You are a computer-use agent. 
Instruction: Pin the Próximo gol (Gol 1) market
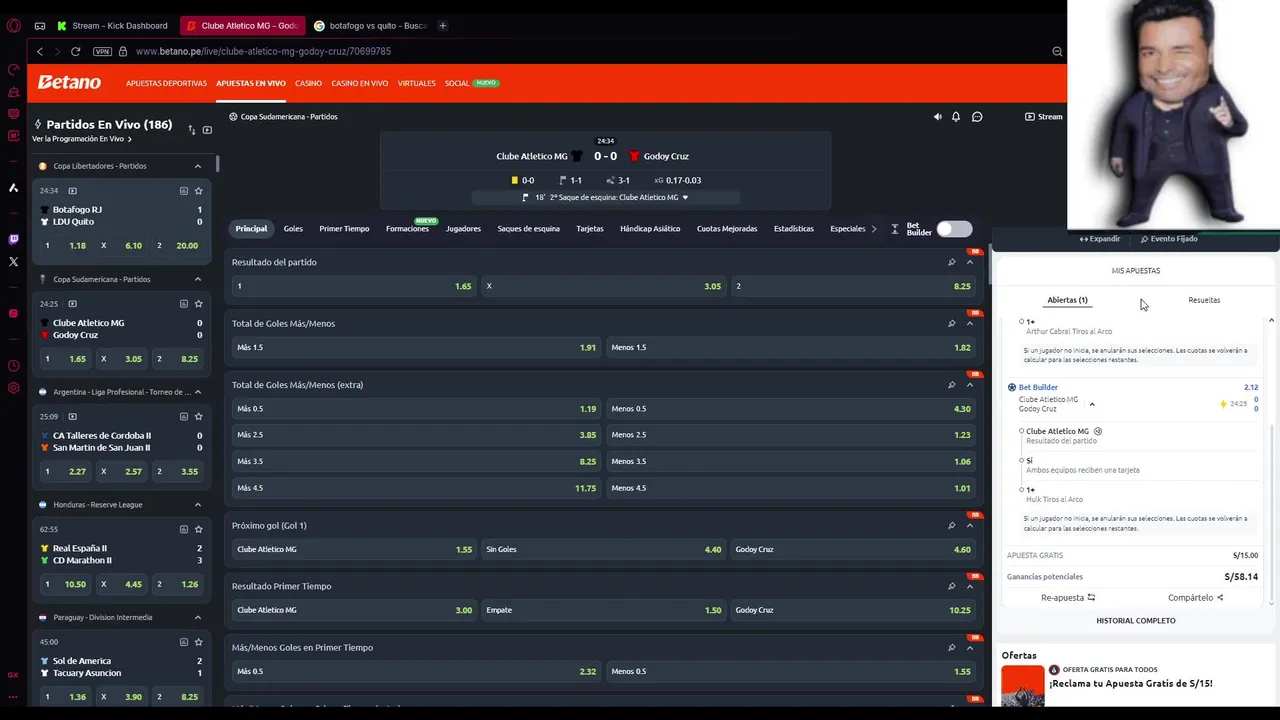[x=952, y=525]
